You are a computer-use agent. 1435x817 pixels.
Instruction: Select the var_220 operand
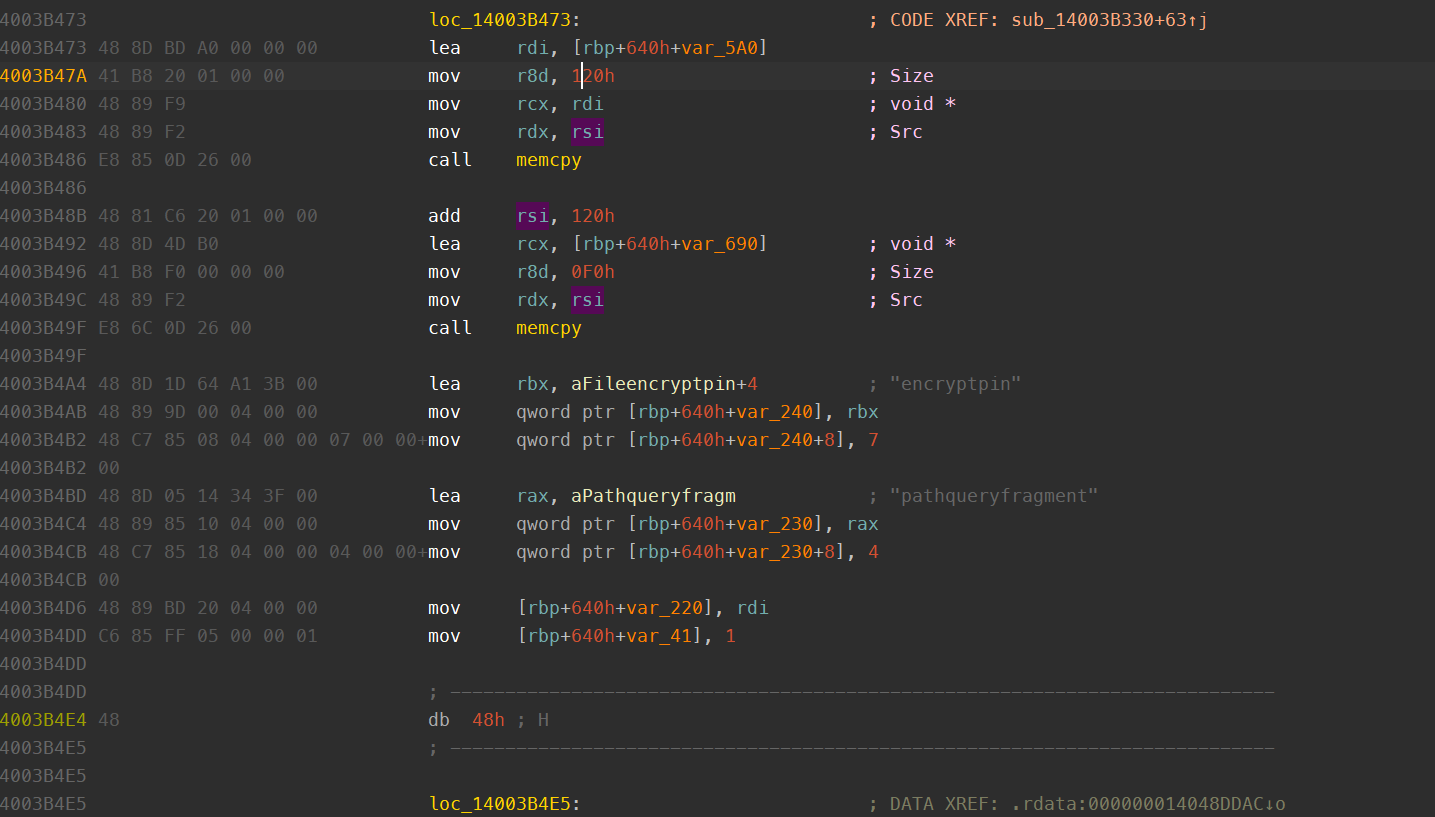[665, 608]
